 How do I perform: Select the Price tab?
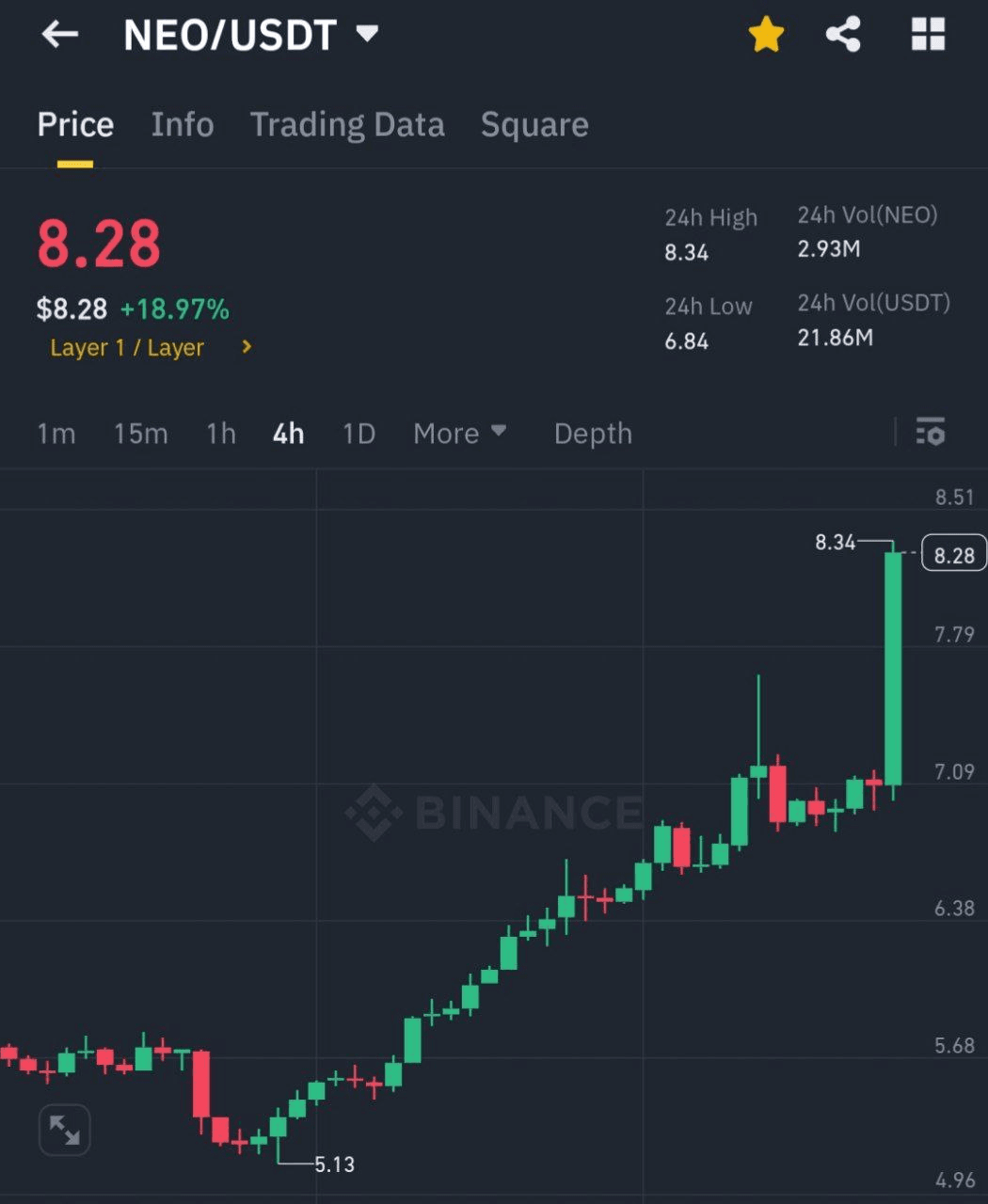pos(75,125)
